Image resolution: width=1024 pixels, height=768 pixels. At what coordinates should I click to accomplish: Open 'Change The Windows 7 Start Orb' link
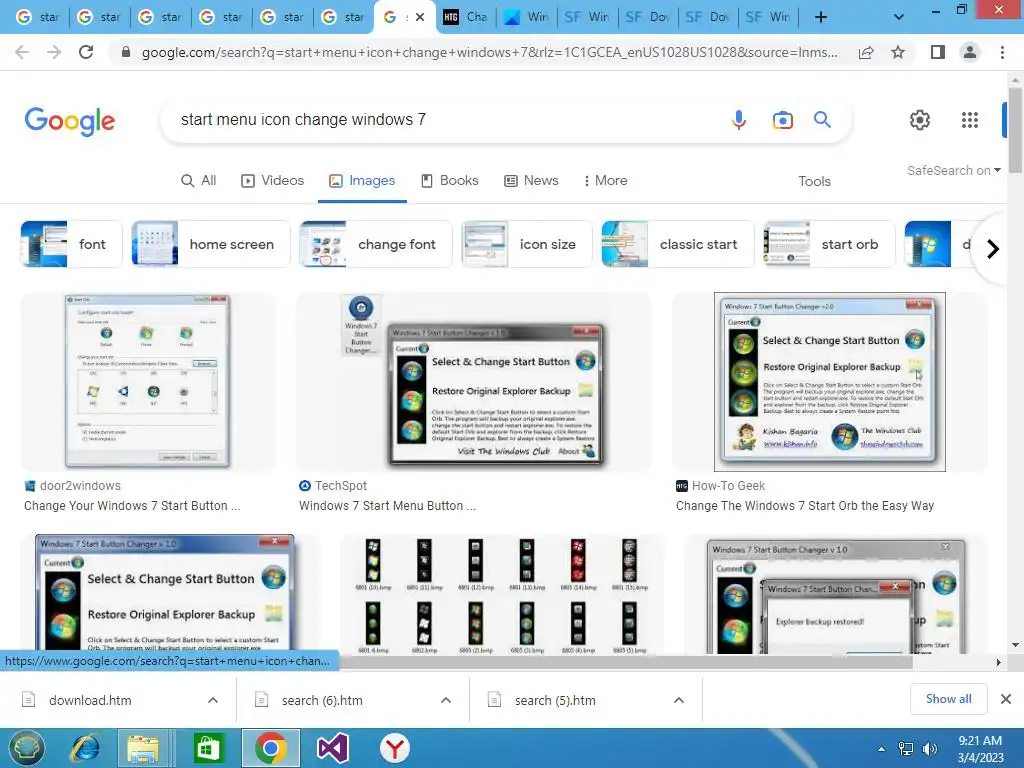point(805,505)
